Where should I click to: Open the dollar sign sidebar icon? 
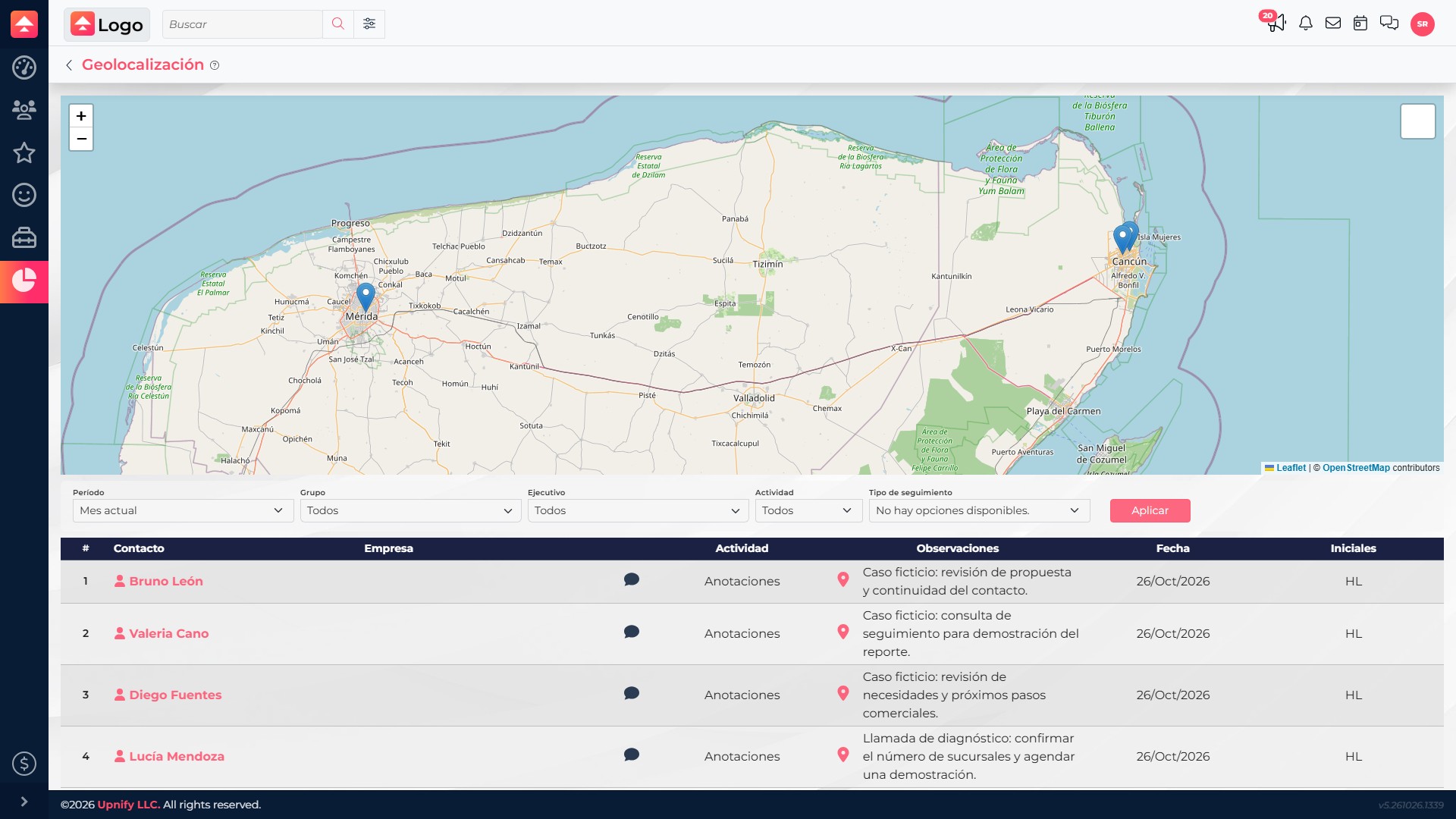click(x=24, y=764)
